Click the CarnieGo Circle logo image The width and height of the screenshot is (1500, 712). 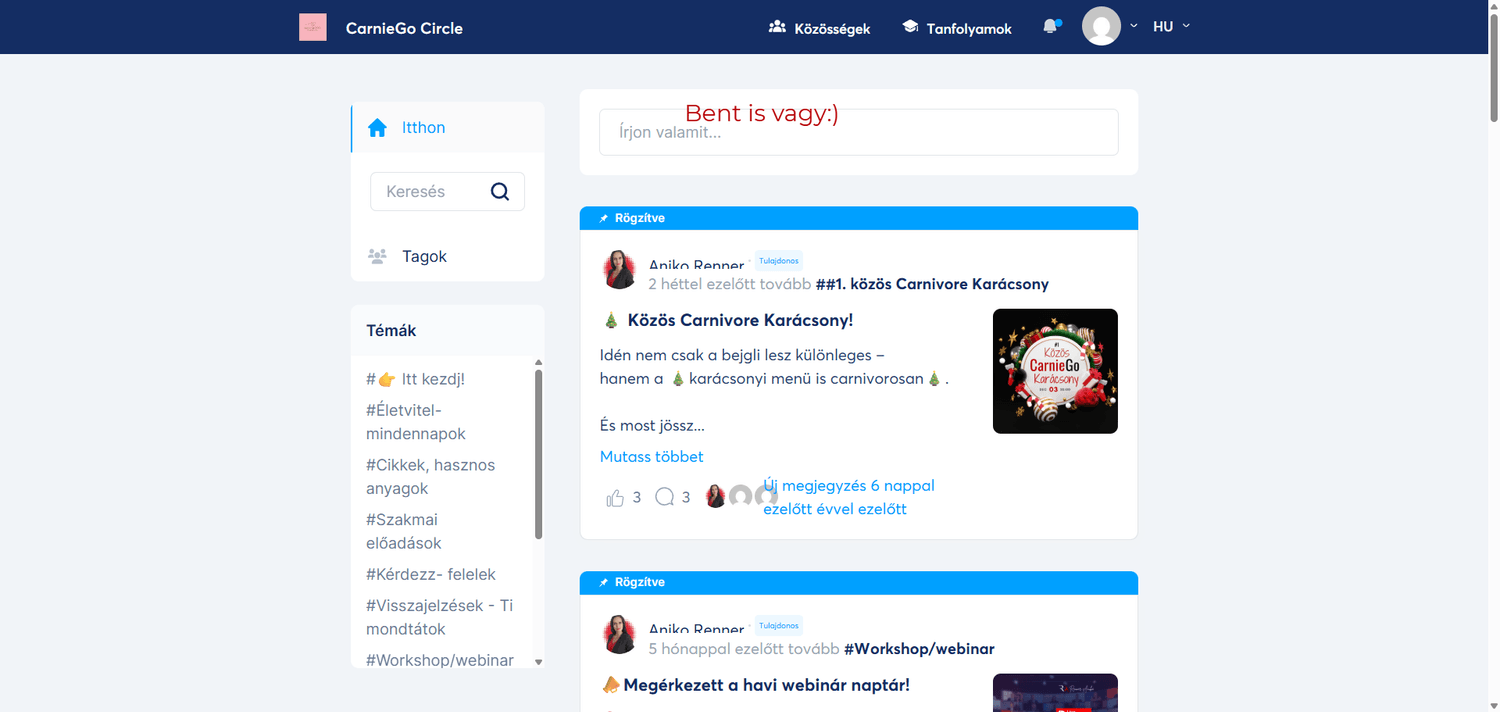[x=313, y=27]
